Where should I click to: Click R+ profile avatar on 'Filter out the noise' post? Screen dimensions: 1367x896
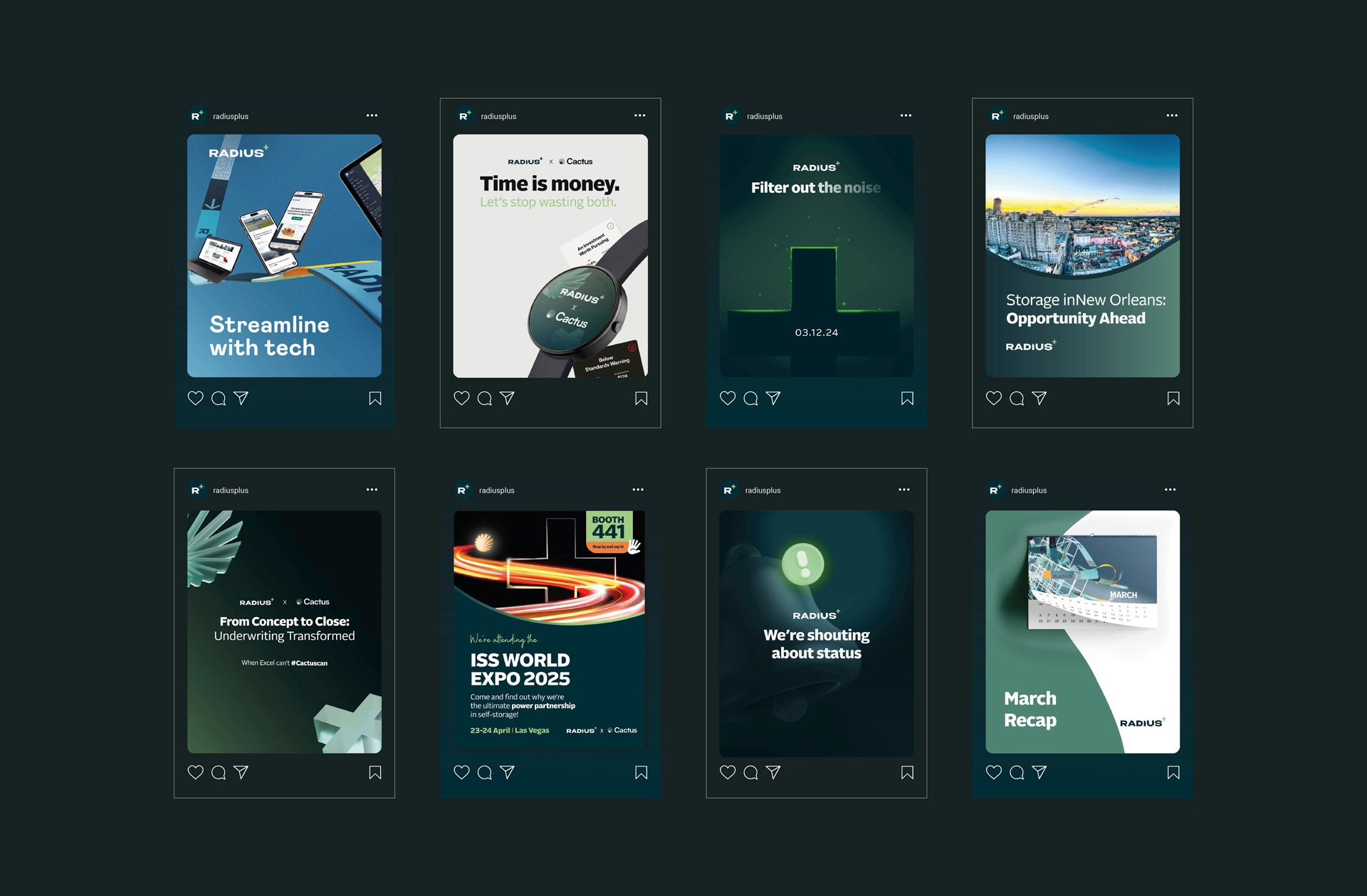point(731,115)
